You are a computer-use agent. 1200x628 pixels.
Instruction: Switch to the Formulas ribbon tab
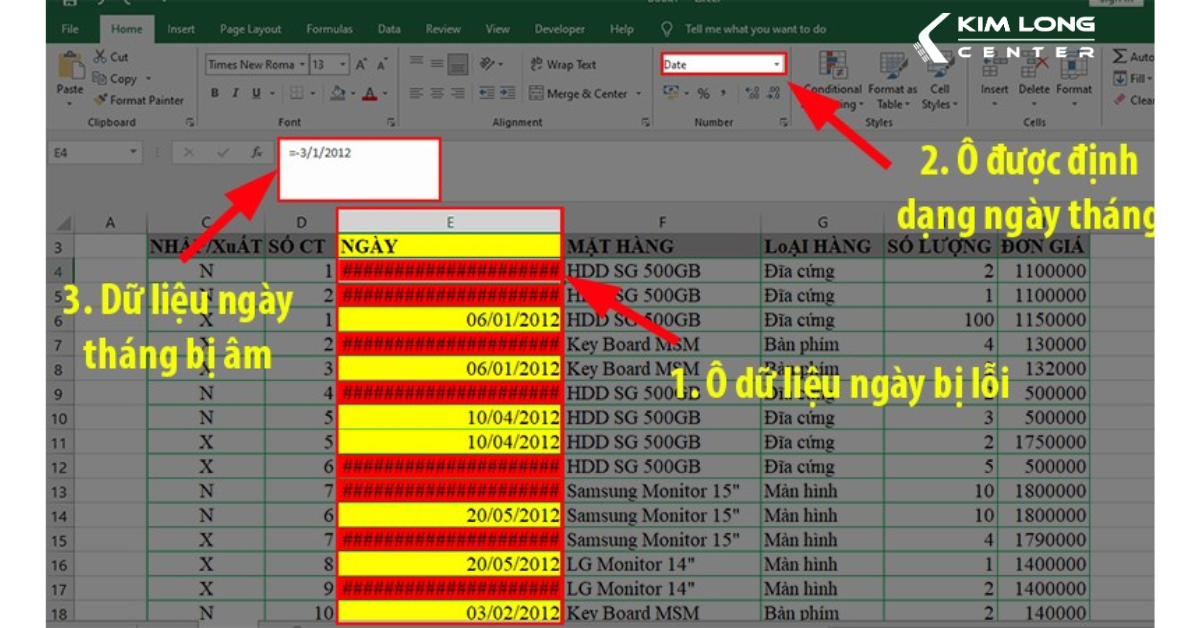click(x=329, y=29)
